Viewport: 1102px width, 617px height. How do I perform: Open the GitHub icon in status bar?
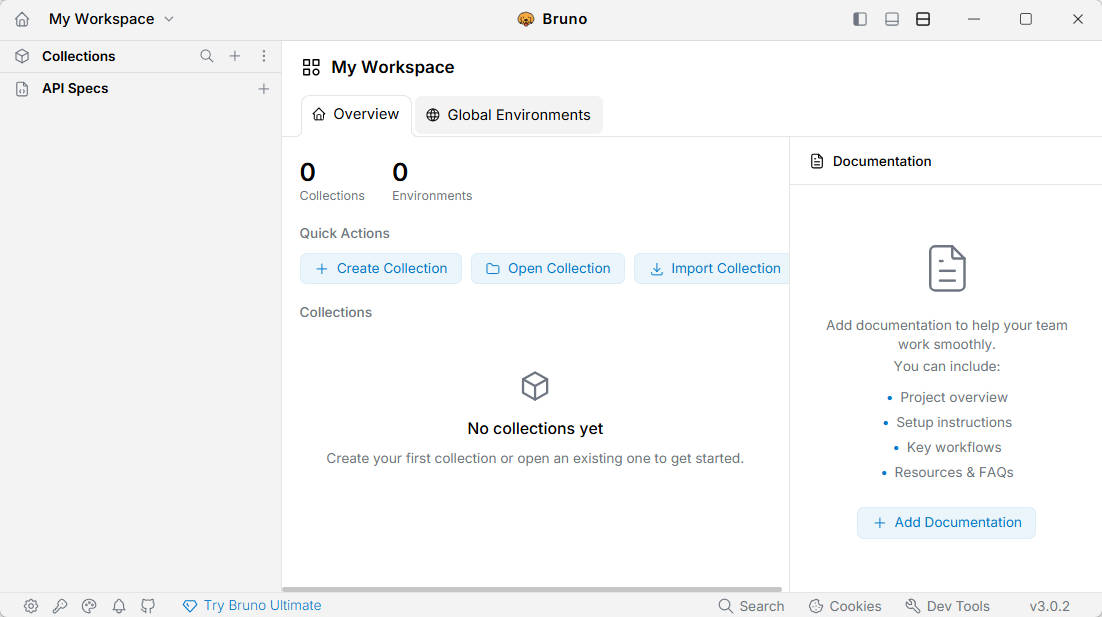pyautogui.click(x=148, y=606)
